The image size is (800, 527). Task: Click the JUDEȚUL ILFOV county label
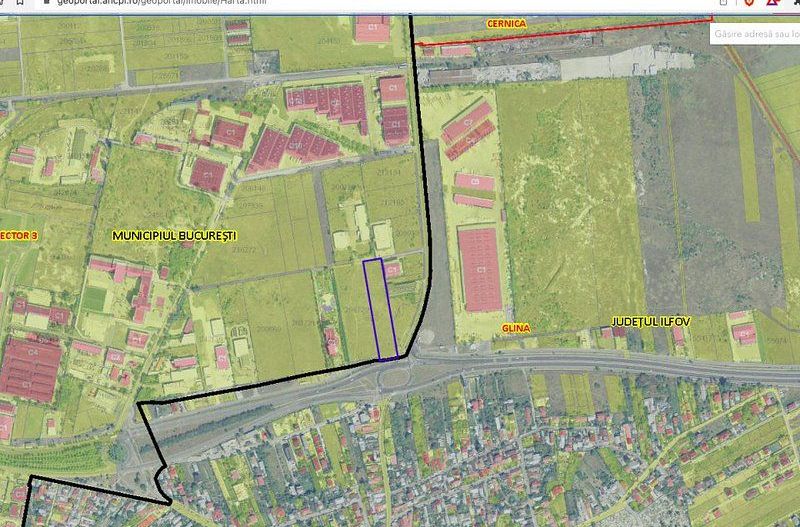(x=651, y=321)
